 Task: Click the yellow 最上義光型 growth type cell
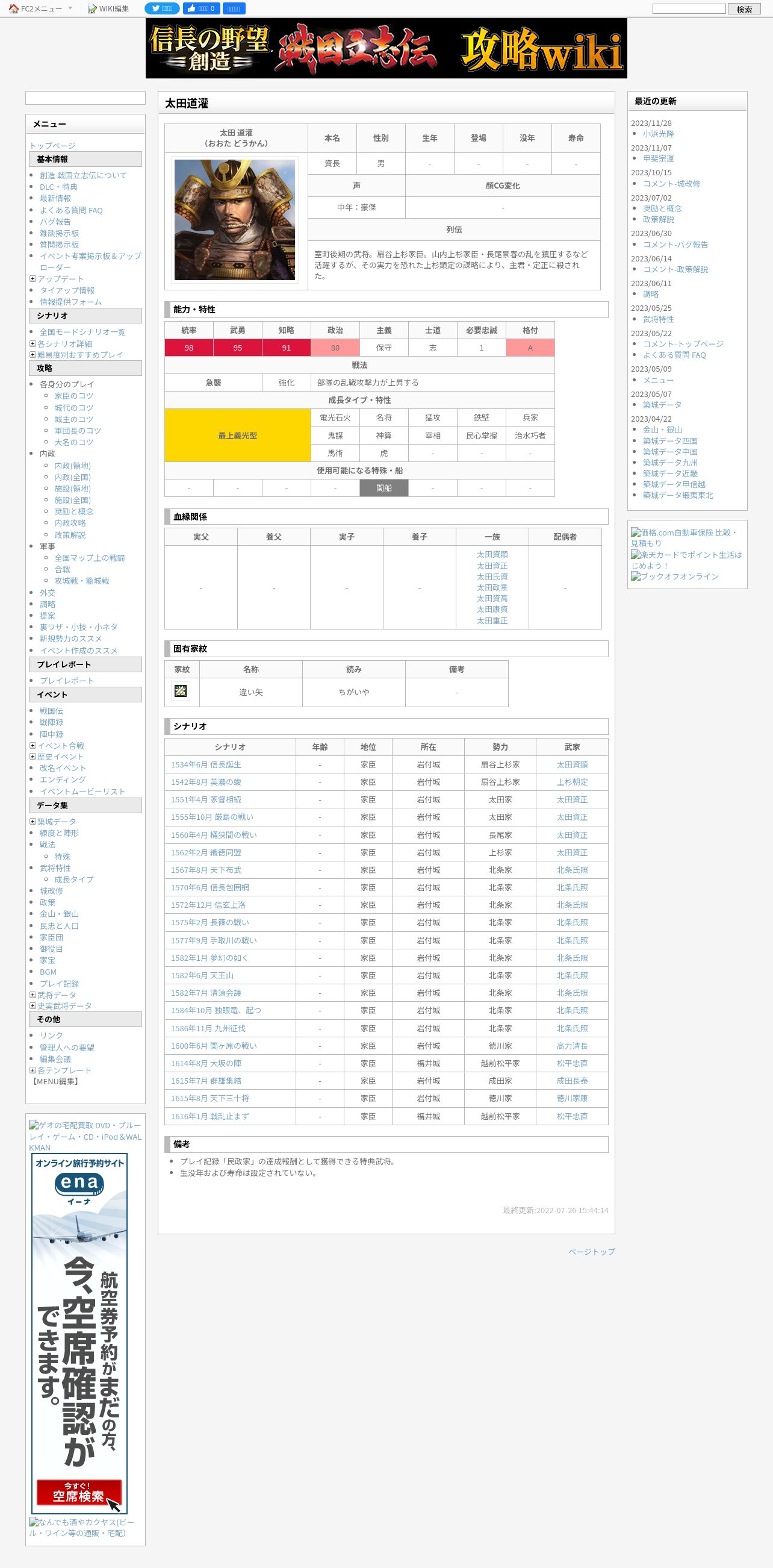click(238, 435)
